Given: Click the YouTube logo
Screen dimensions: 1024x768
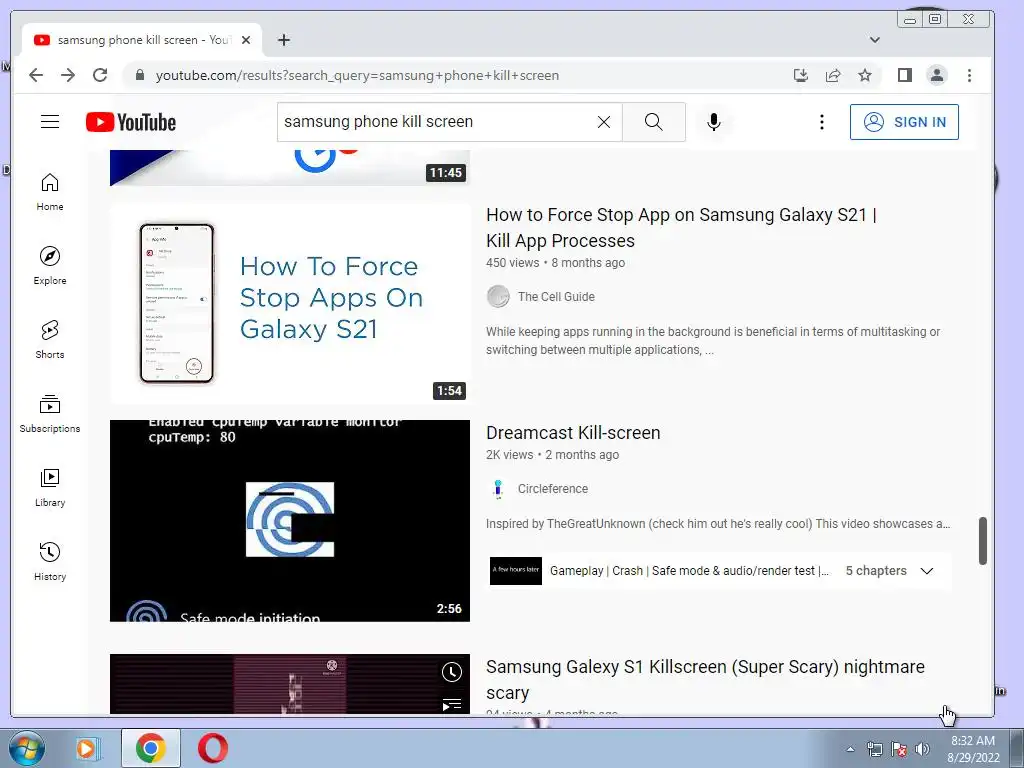Looking at the screenshot, I should click(x=131, y=122).
